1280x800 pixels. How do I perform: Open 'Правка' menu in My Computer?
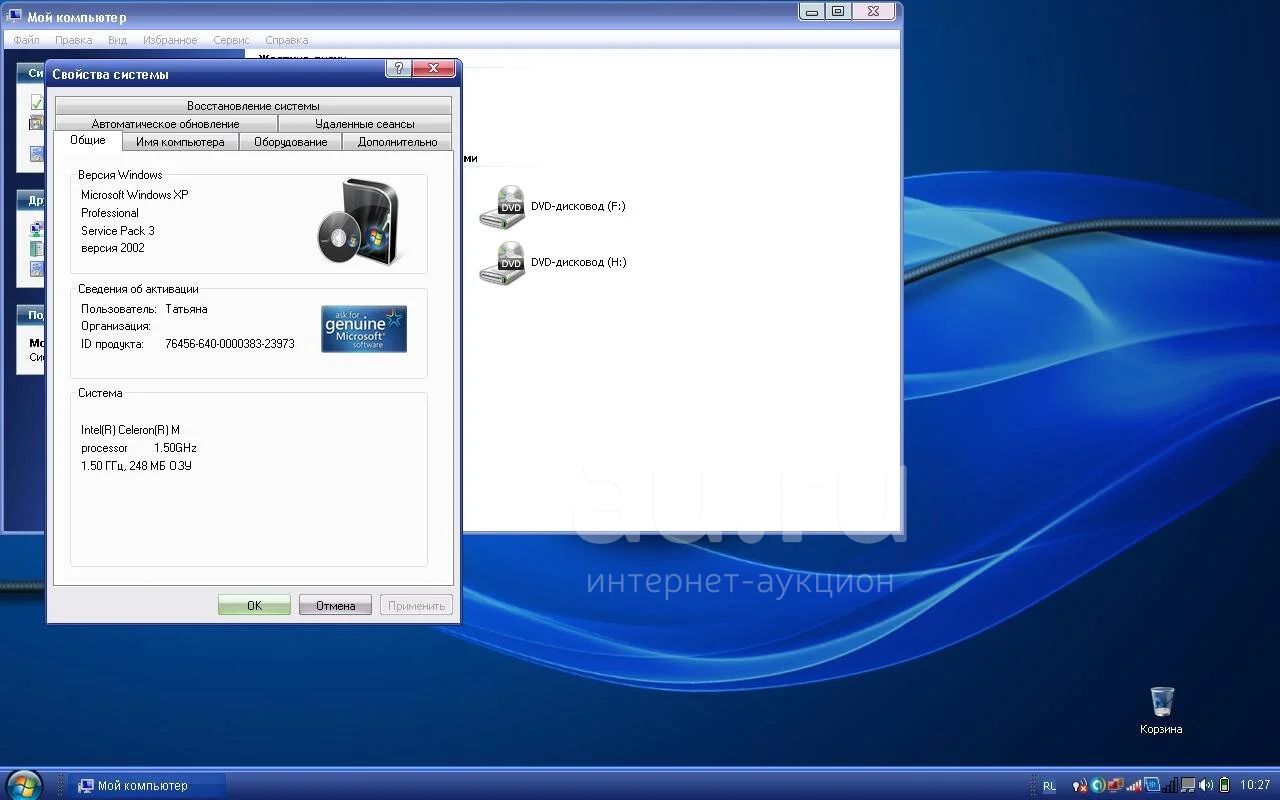point(74,40)
